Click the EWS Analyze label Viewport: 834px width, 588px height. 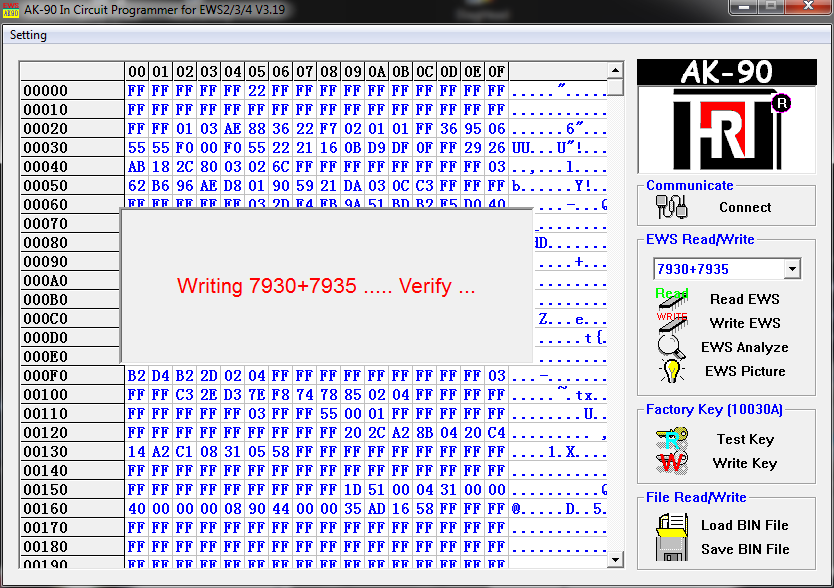click(x=744, y=347)
